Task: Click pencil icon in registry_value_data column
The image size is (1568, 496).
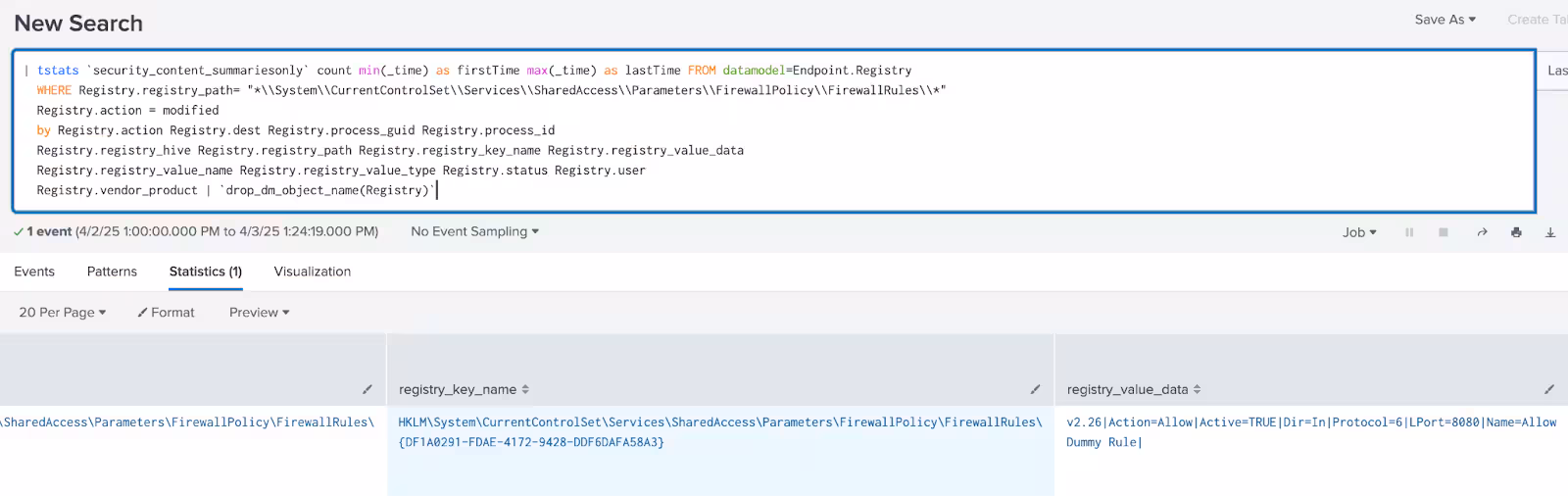Action: (1549, 389)
